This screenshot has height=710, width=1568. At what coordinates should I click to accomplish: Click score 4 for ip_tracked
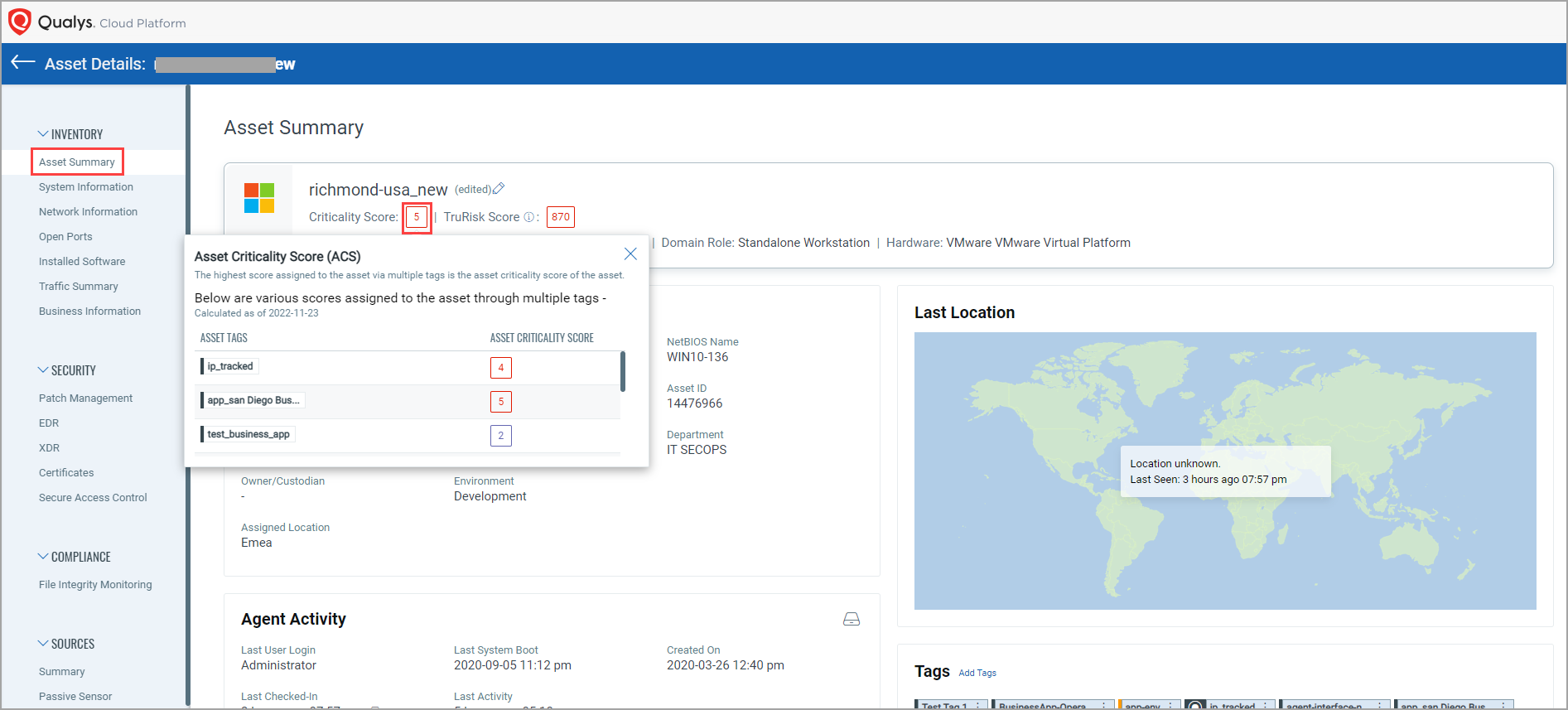(x=501, y=367)
